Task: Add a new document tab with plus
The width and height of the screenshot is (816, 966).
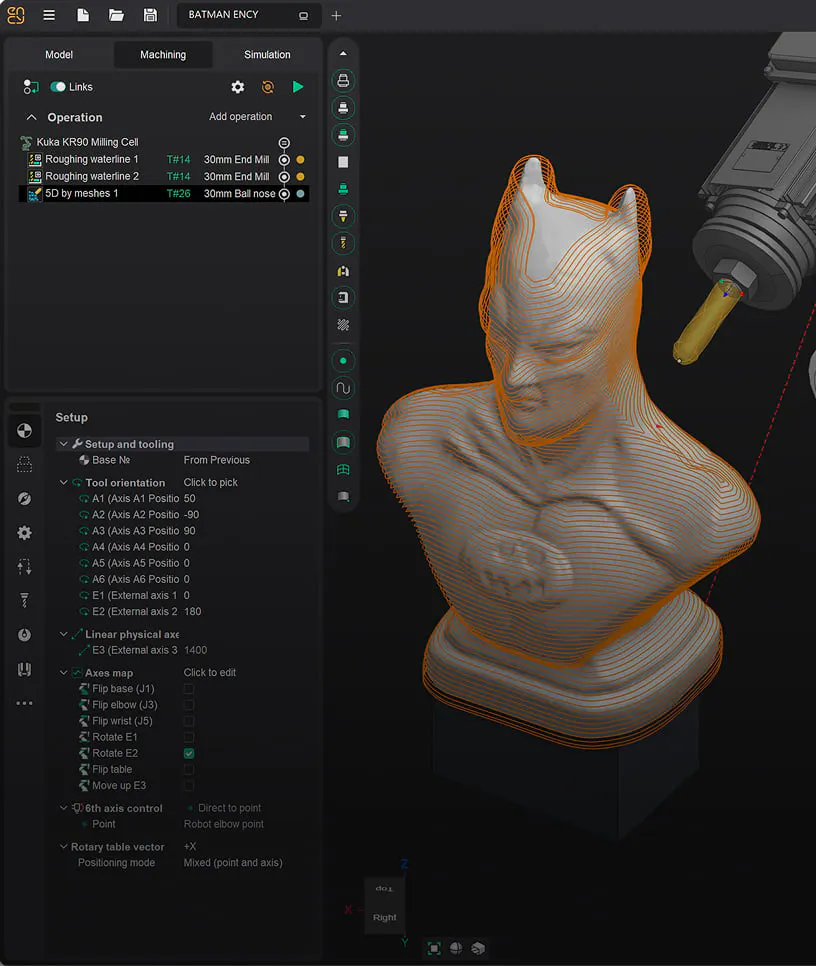Action: click(x=336, y=16)
